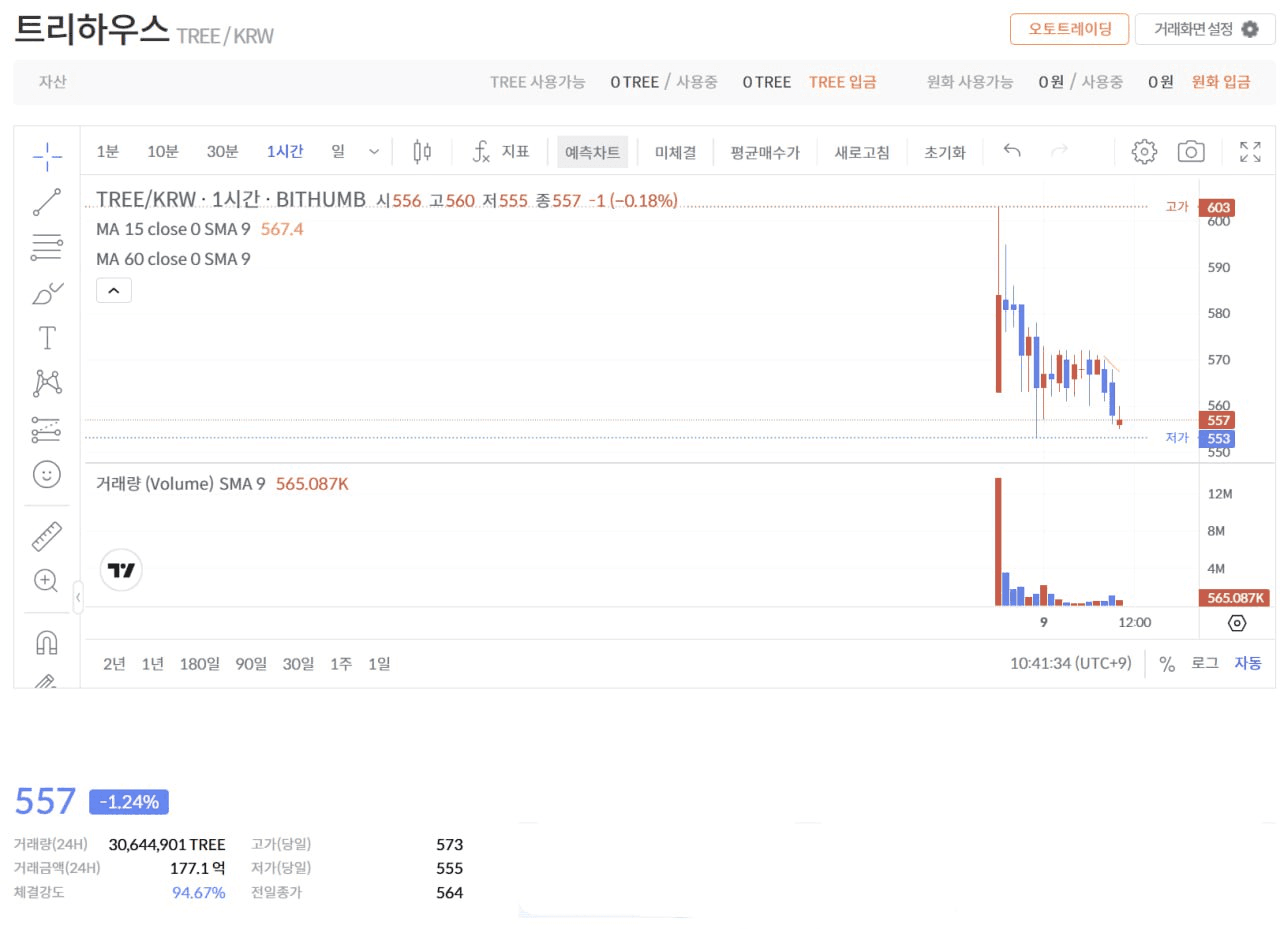Open 거래화면설정 trading screen settings

click(1205, 29)
